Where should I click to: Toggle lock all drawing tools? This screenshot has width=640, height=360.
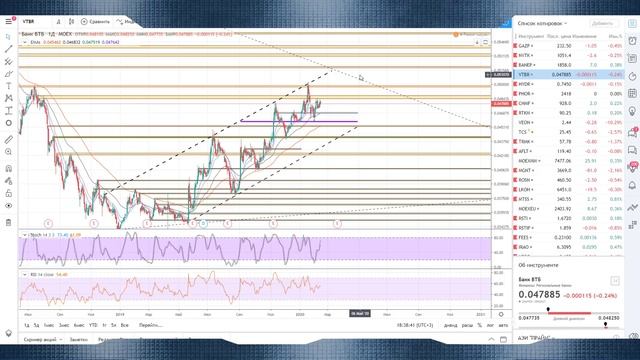[x=9, y=193]
